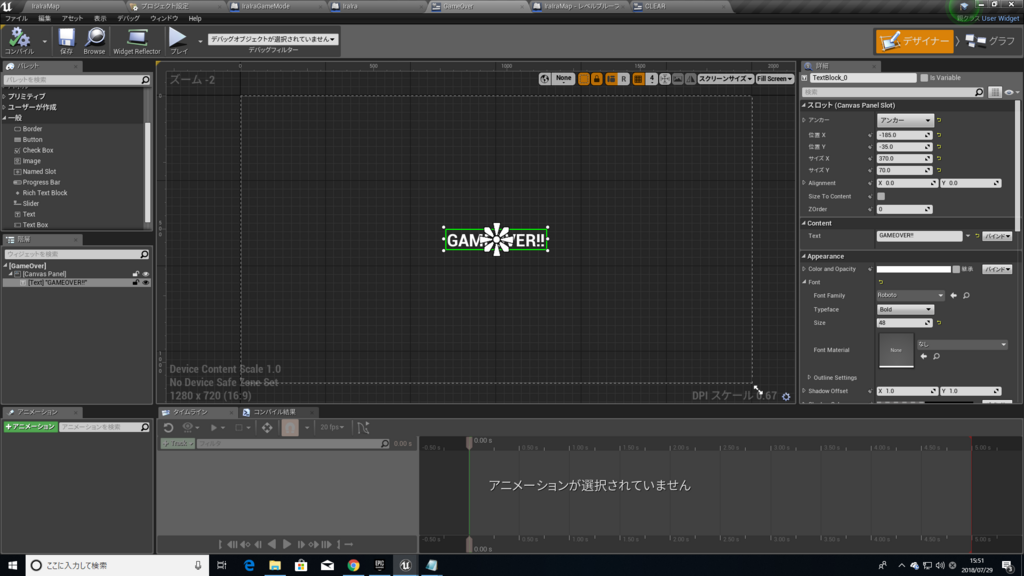Open the 20 fps dropdown
Image resolution: width=1024 pixels, height=576 pixels.
[332, 428]
